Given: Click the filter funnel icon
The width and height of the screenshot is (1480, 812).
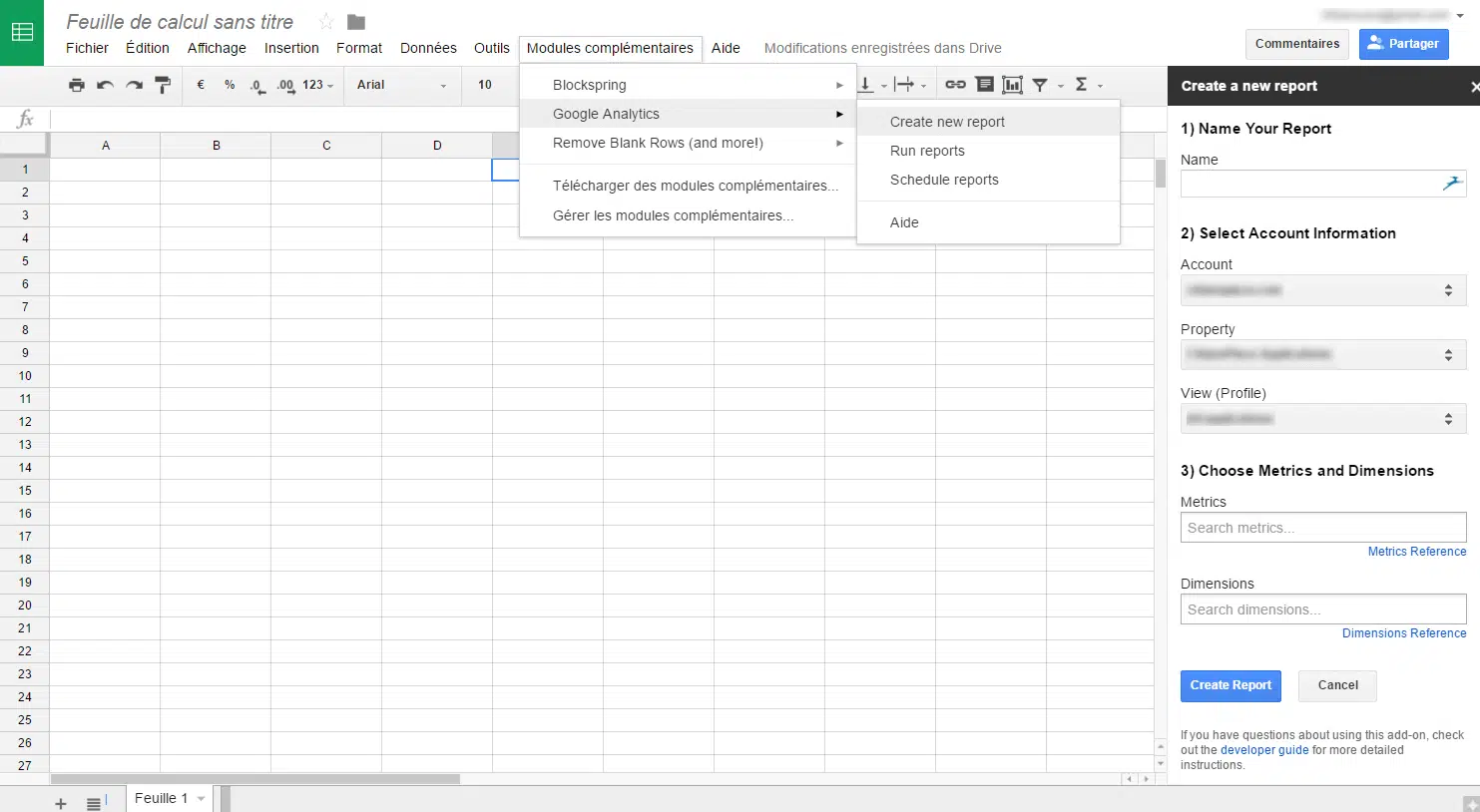Looking at the screenshot, I should [1040, 85].
